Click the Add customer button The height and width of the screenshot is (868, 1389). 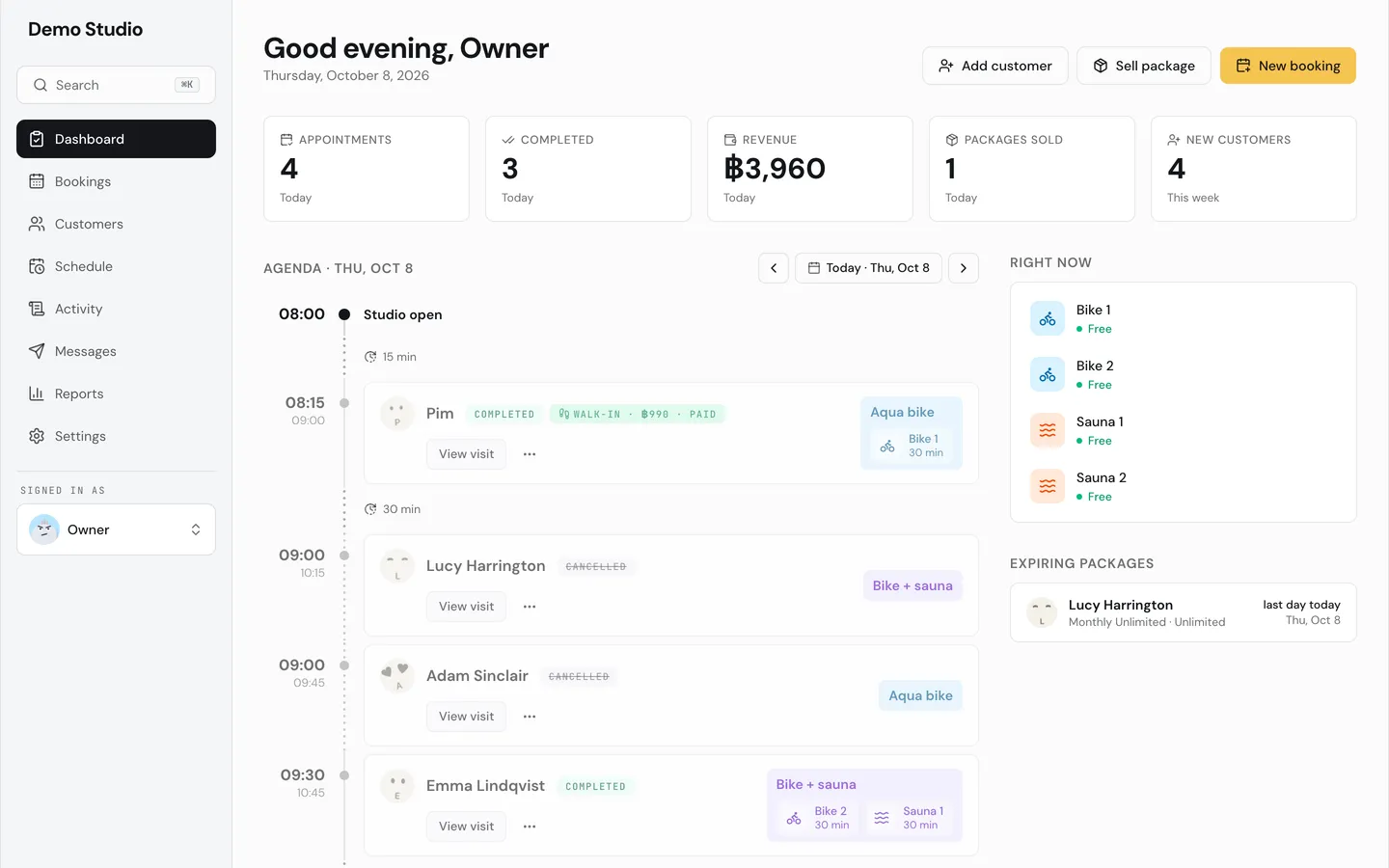pyautogui.click(x=994, y=66)
